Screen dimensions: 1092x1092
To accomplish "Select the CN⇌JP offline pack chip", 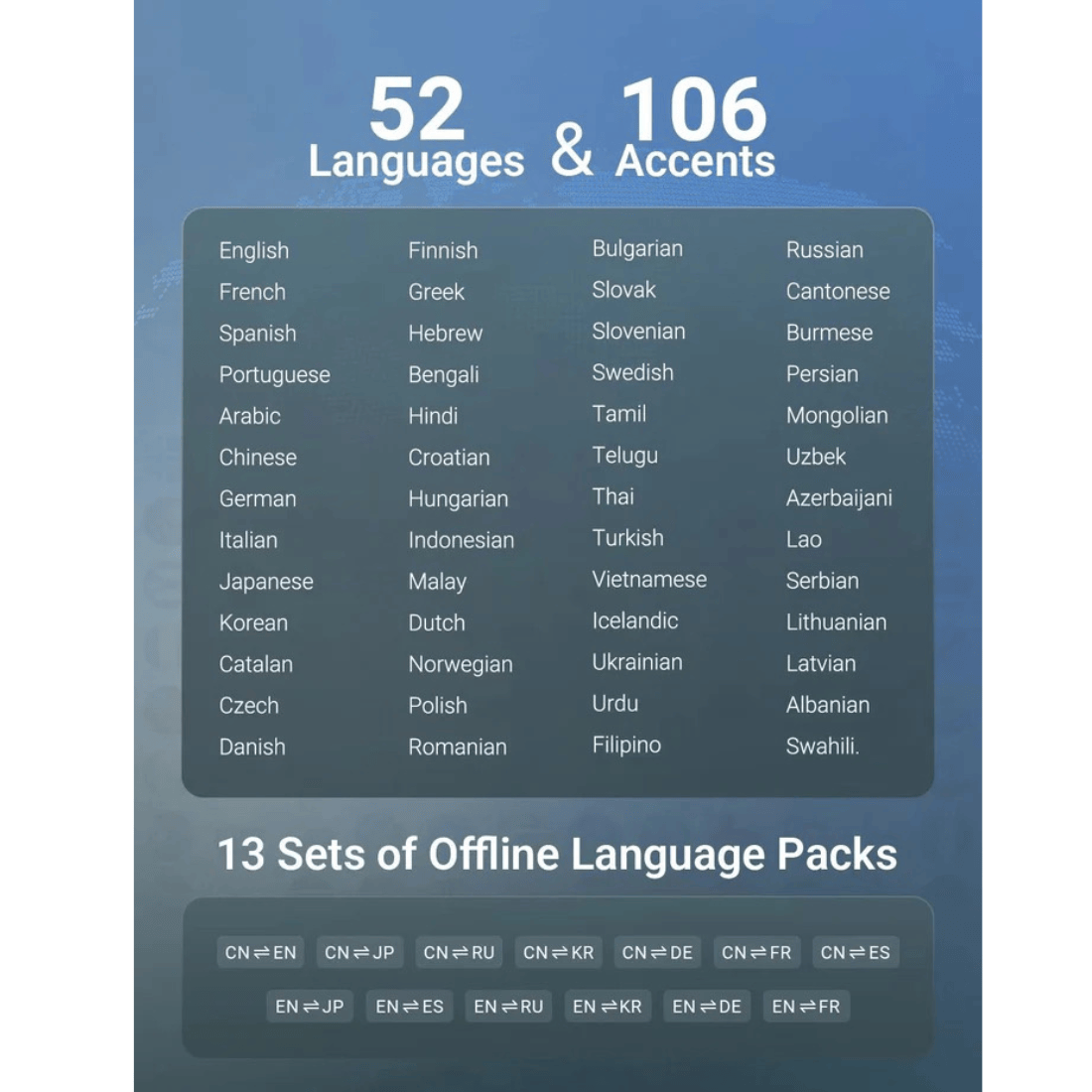I will 359,952.
